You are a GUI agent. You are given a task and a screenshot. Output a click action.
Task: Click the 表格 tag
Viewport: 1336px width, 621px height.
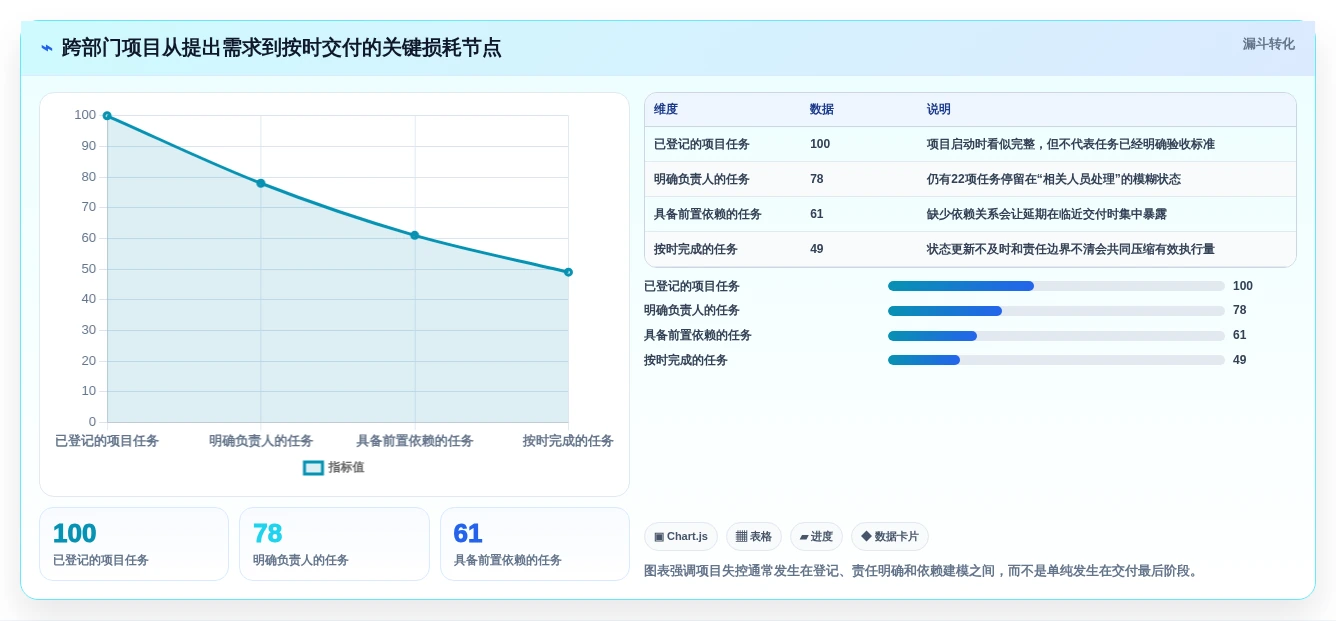click(754, 536)
